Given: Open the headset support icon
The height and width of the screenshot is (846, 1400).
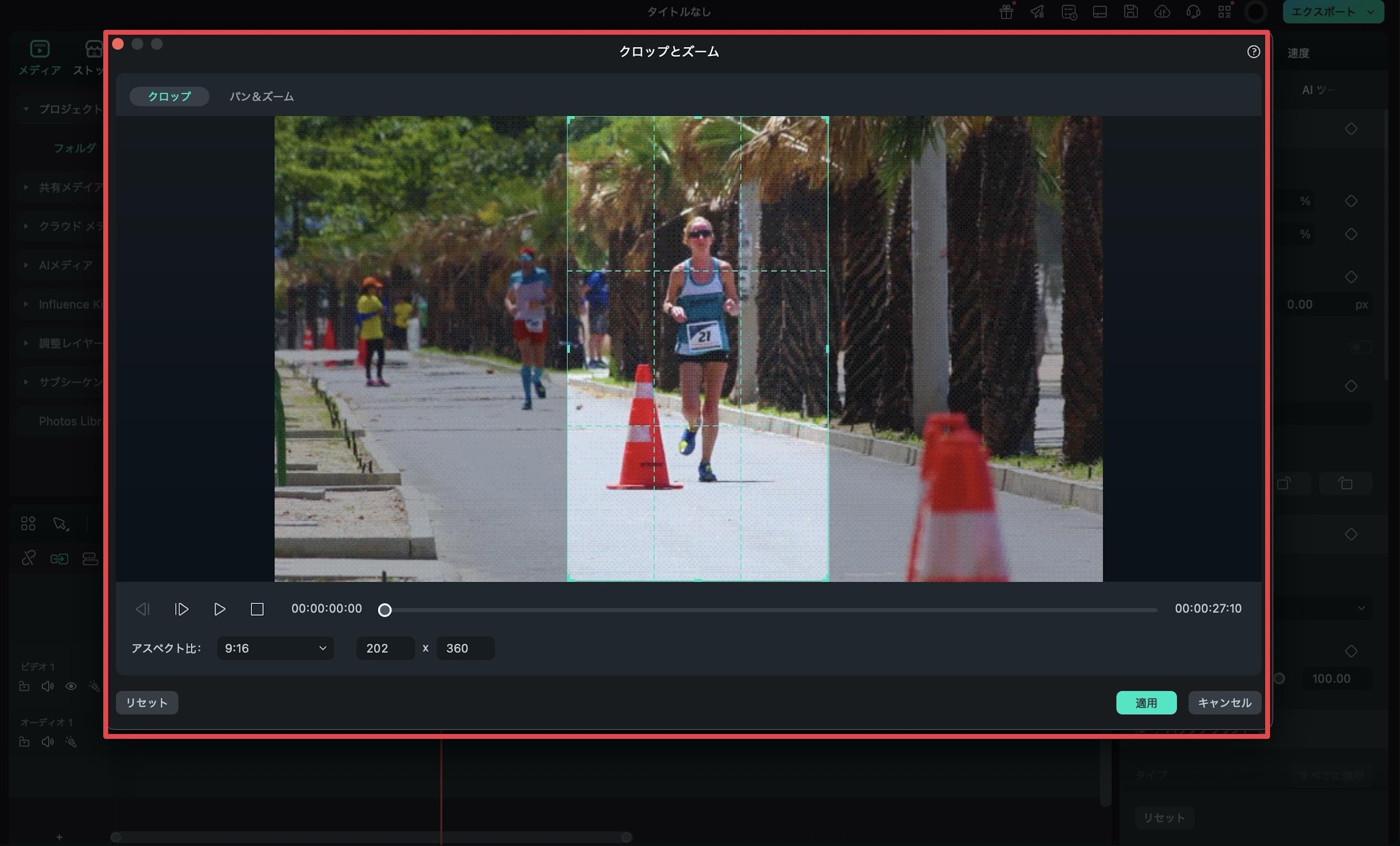Looking at the screenshot, I should coord(1193,11).
